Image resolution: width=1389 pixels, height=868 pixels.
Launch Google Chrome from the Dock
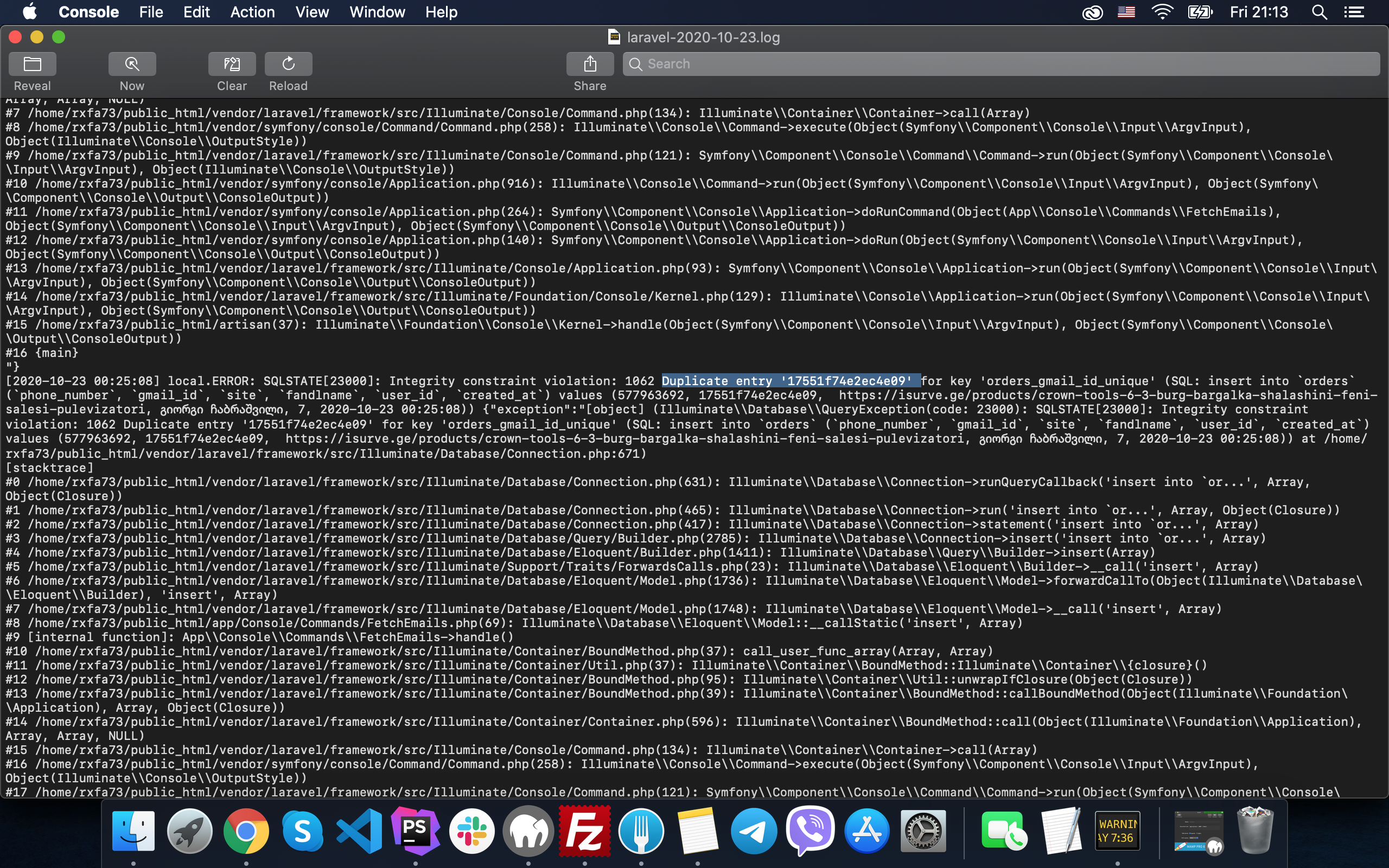pos(246,831)
